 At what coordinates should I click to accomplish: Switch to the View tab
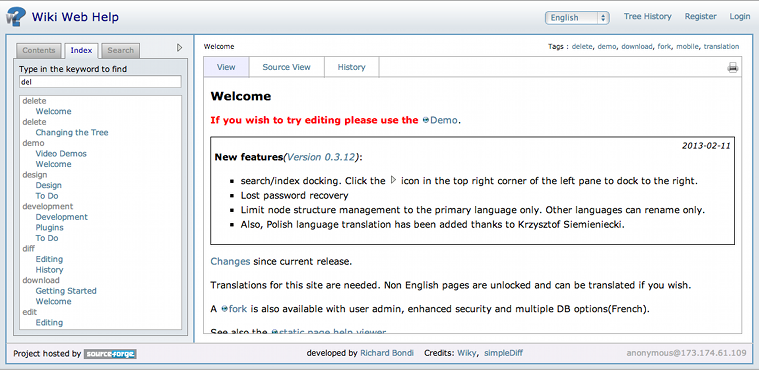point(226,67)
